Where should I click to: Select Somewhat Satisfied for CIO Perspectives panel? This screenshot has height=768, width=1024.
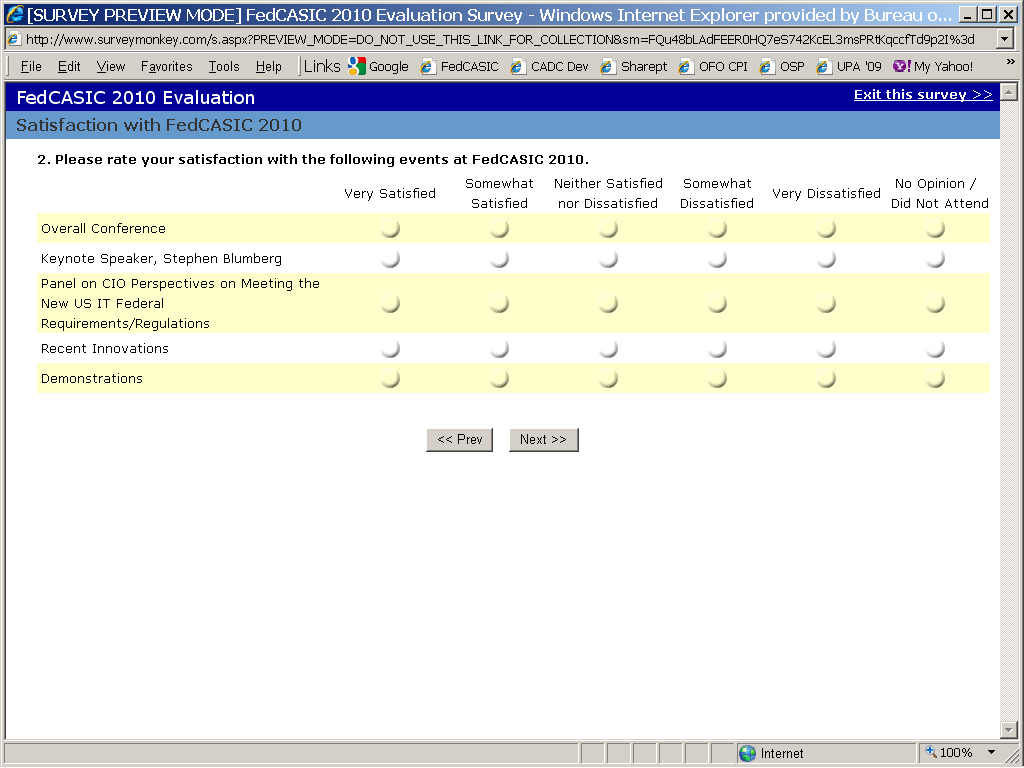(500, 304)
